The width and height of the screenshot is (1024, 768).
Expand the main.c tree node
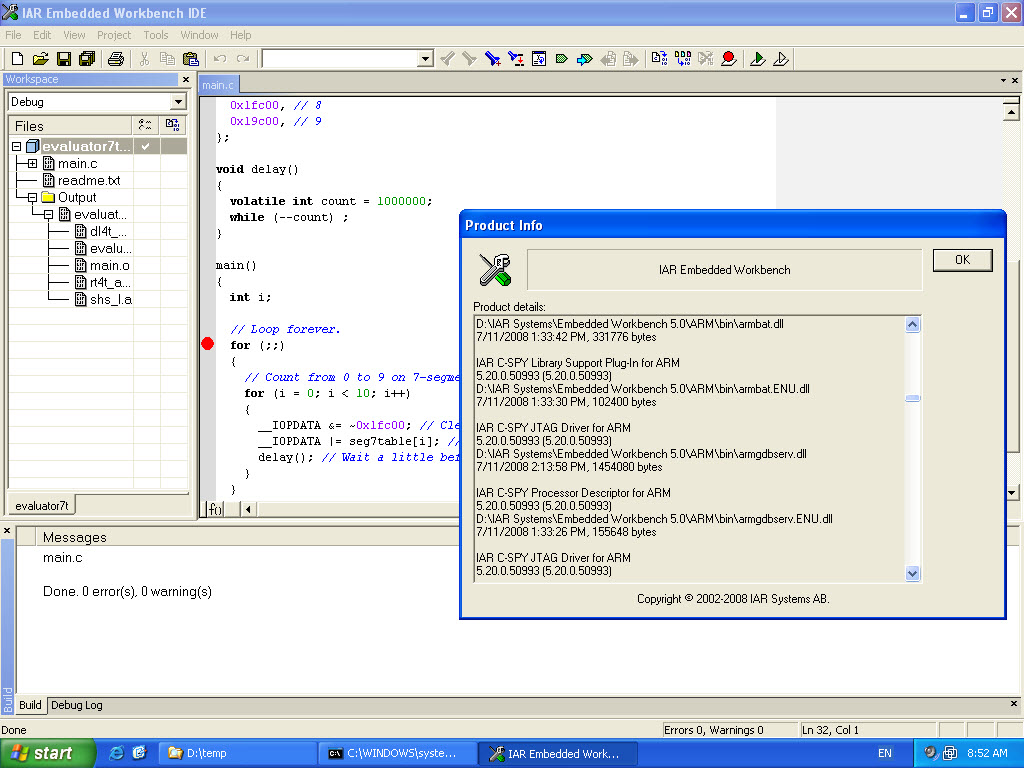coord(33,163)
